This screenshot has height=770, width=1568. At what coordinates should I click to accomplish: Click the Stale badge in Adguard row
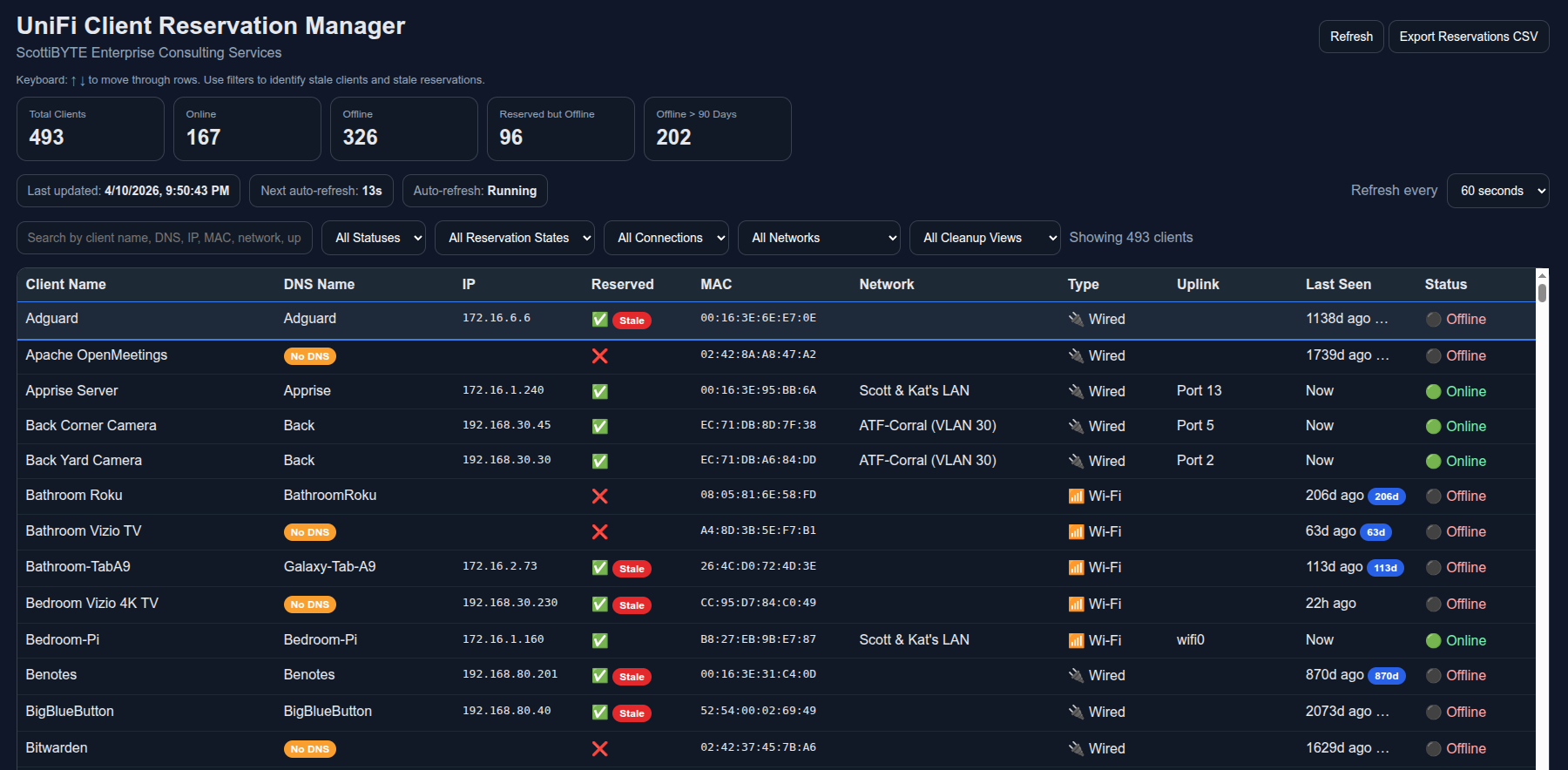tap(632, 321)
